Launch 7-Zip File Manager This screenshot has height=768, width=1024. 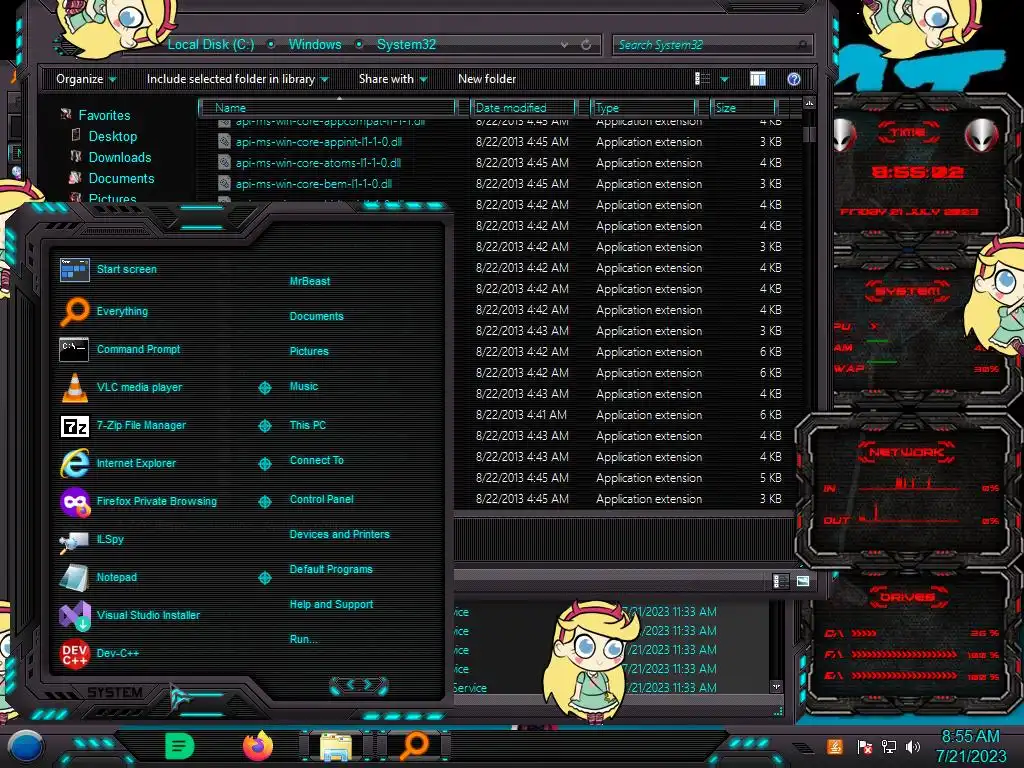click(123, 425)
